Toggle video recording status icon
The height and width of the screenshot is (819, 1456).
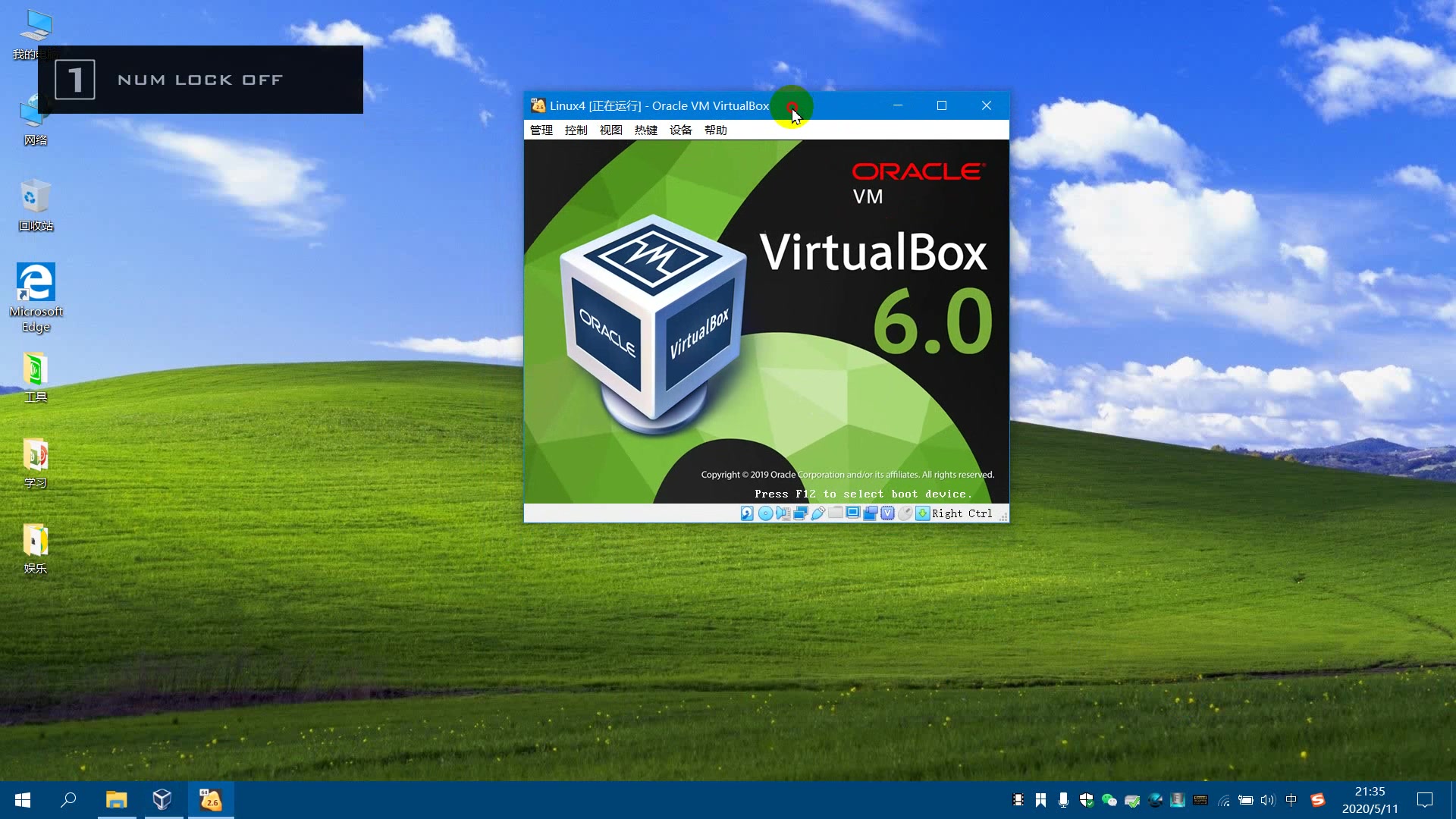870,513
